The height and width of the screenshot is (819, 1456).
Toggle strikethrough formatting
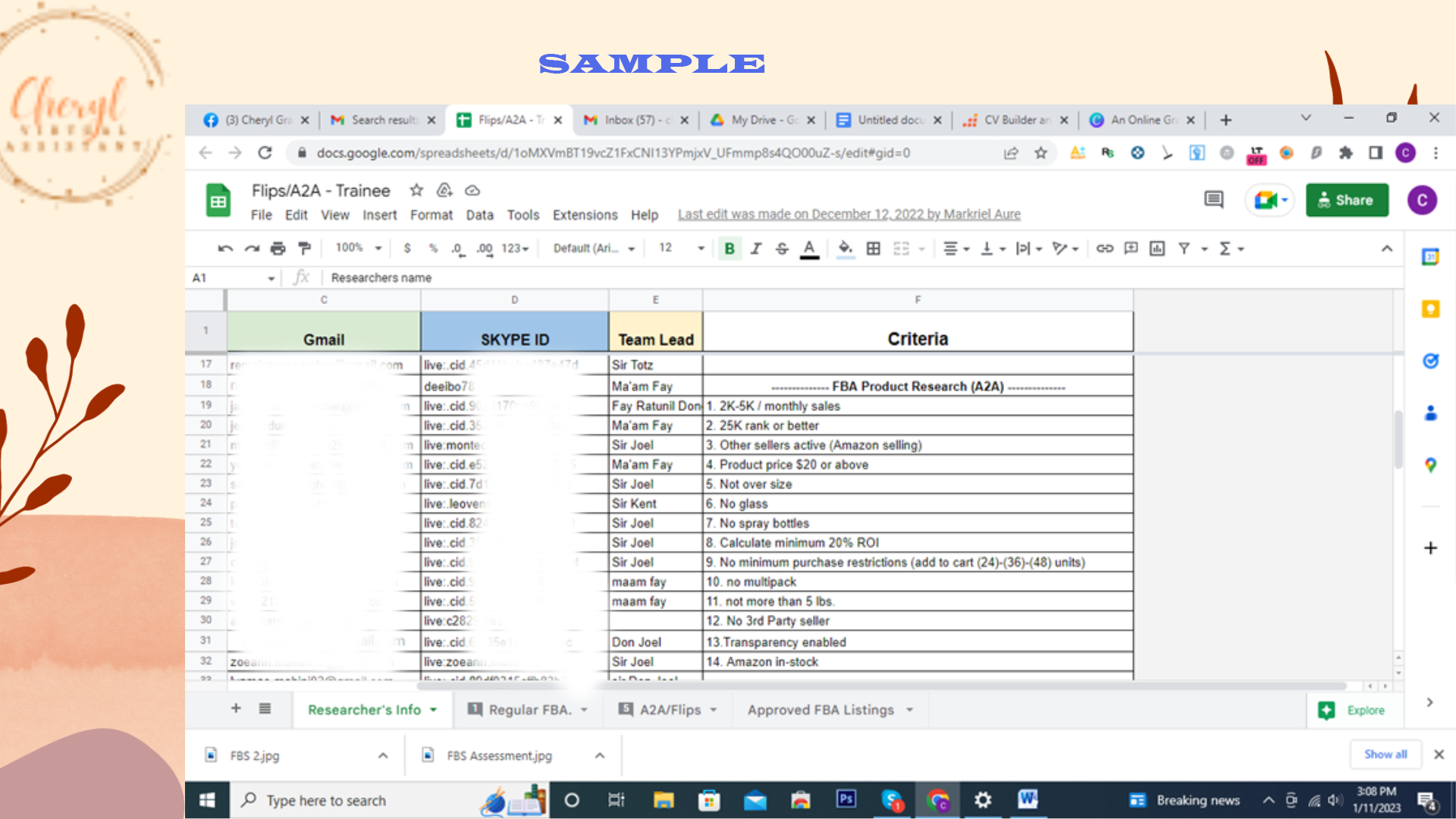tap(782, 248)
